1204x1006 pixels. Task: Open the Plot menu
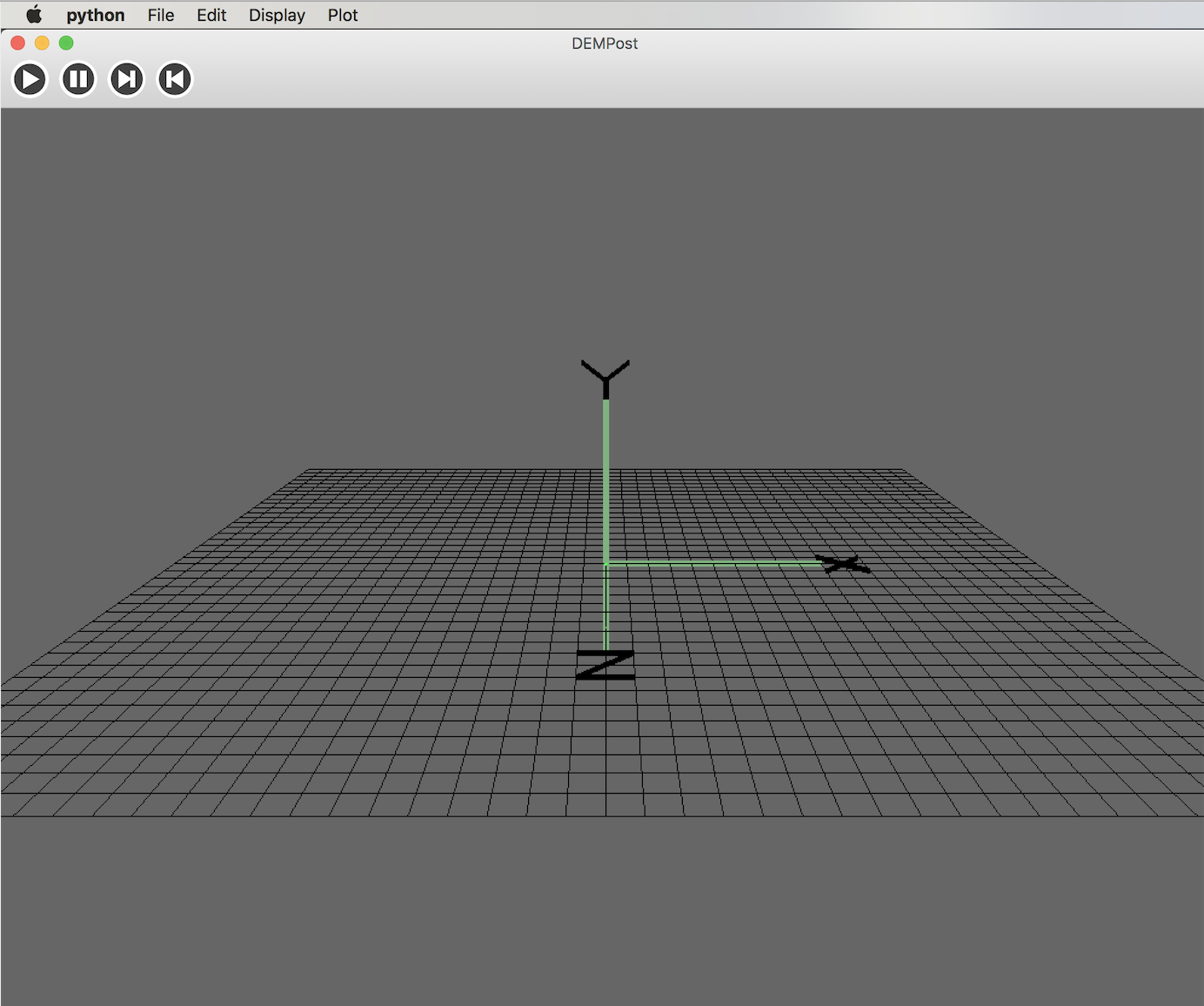pos(343,15)
